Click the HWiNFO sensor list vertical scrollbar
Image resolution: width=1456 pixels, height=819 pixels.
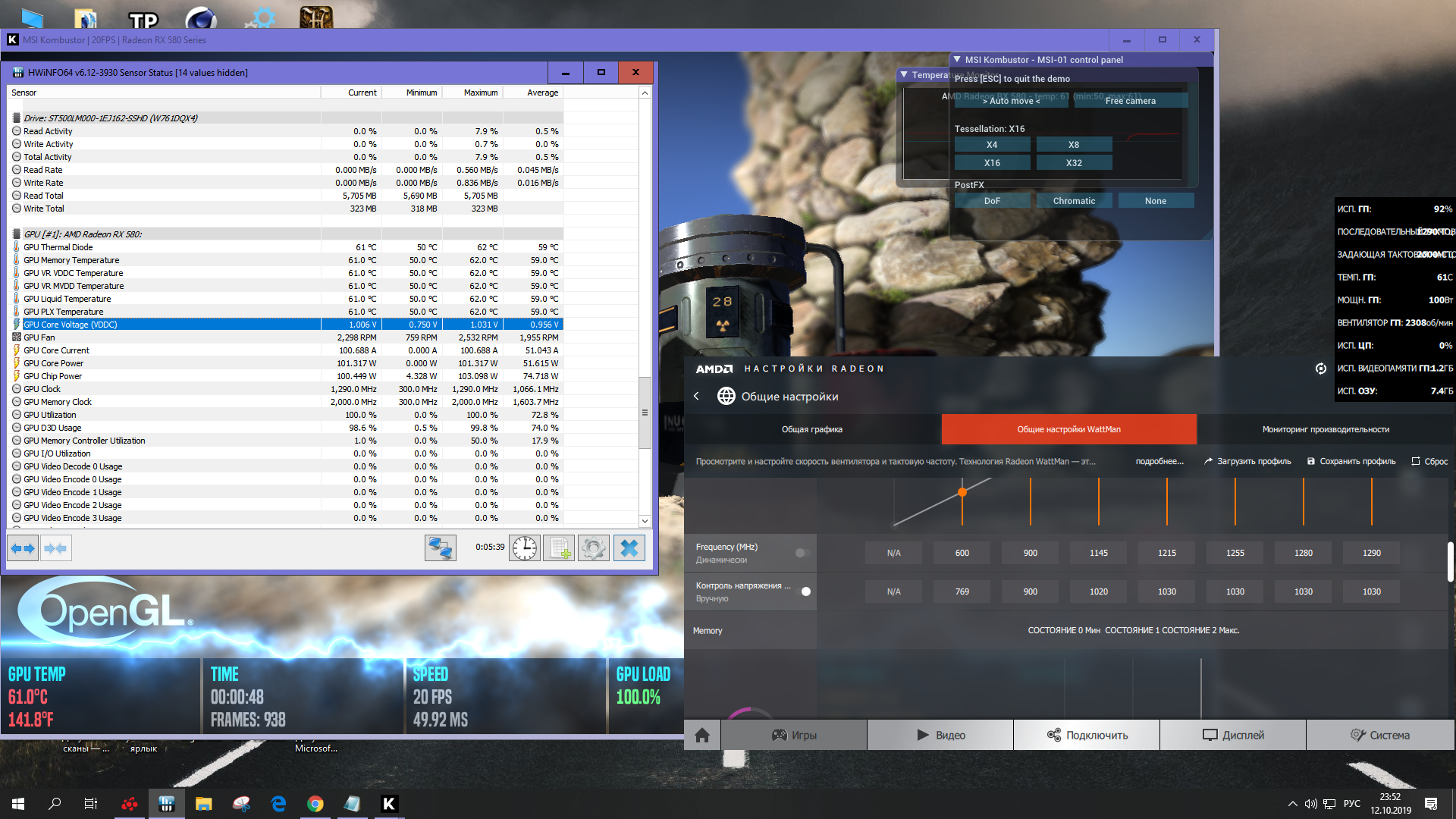pos(645,413)
